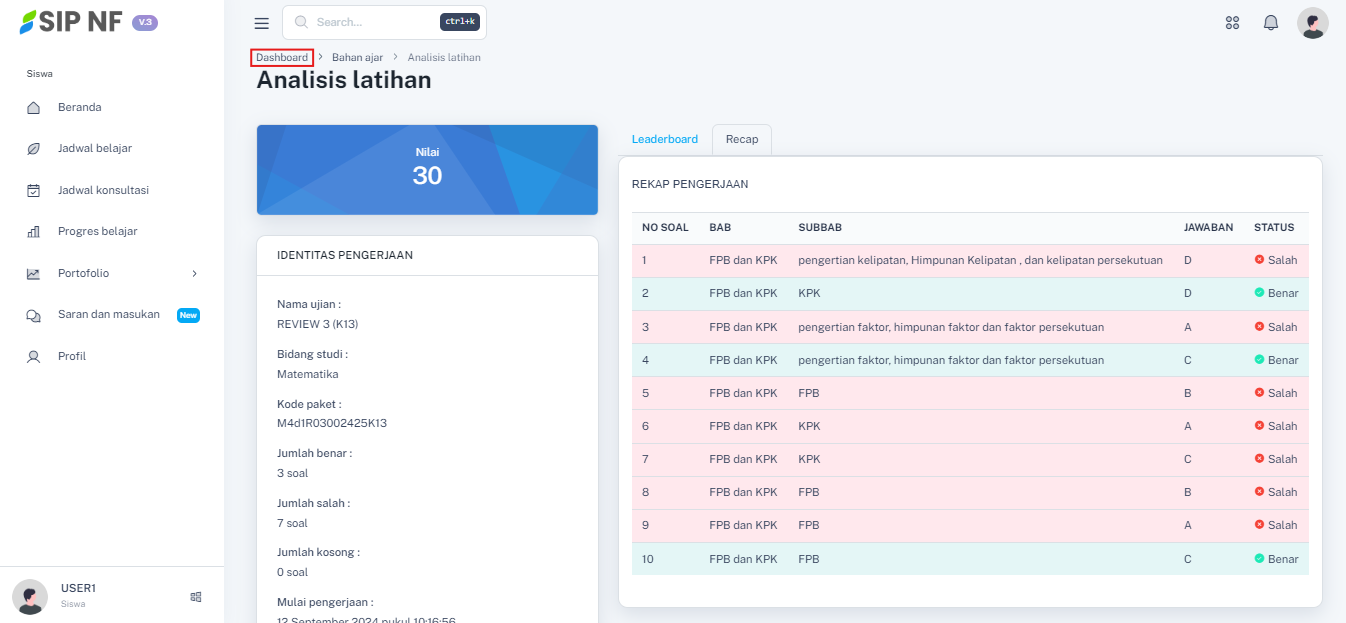The width and height of the screenshot is (1346, 623).
Task: Click the Jadwal konsultasi calendar icon
Action: click(33, 190)
